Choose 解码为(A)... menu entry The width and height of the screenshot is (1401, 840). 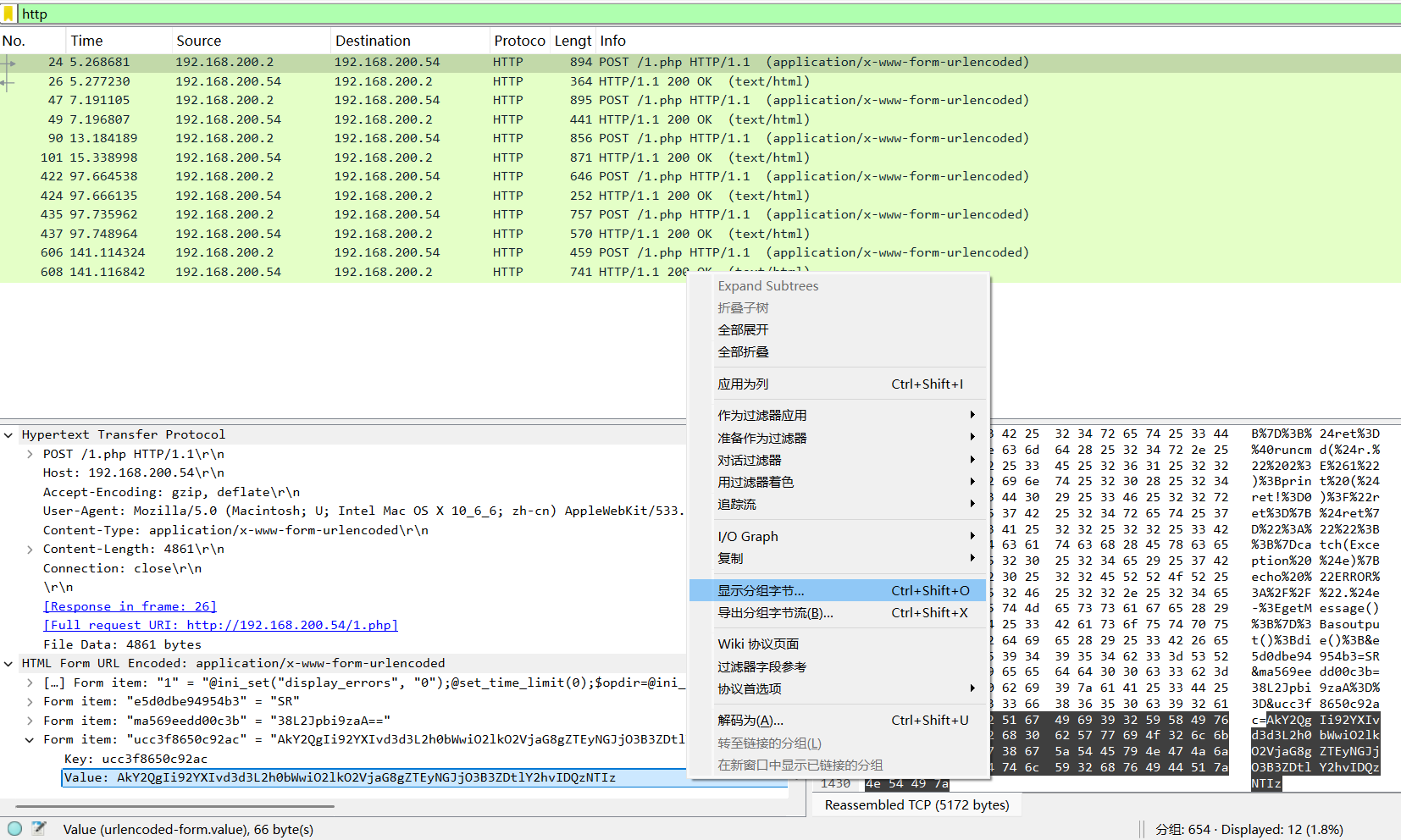point(839,721)
